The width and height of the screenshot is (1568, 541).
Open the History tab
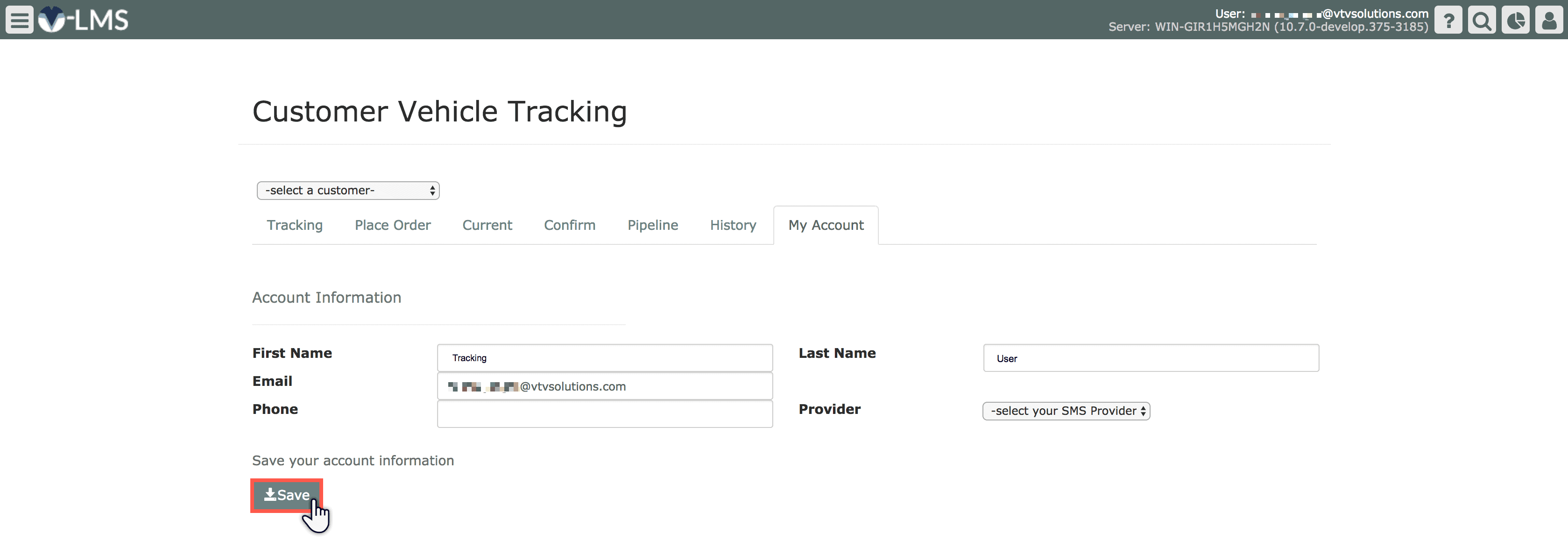pos(733,225)
